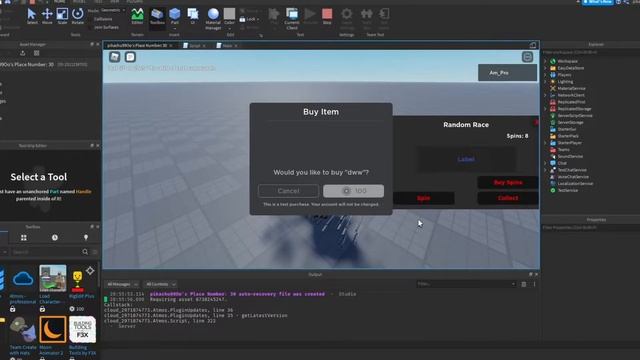640x360 pixels.
Task: Open the All Messages filter dropdown
Action: [x=122, y=284]
